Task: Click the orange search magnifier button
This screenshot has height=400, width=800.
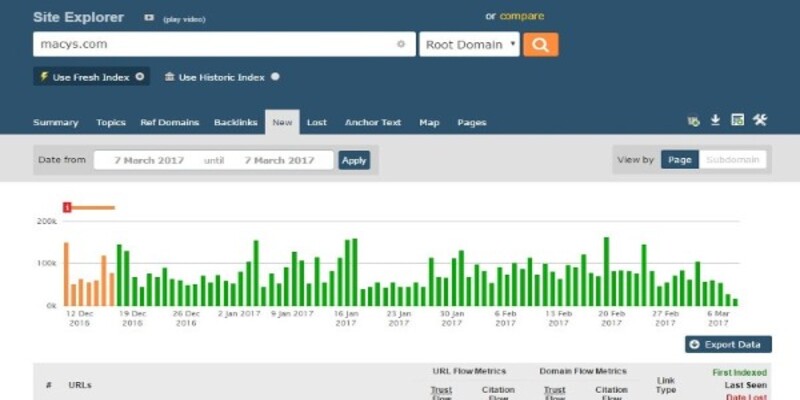Action: pyautogui.click(x=540, y=44)
